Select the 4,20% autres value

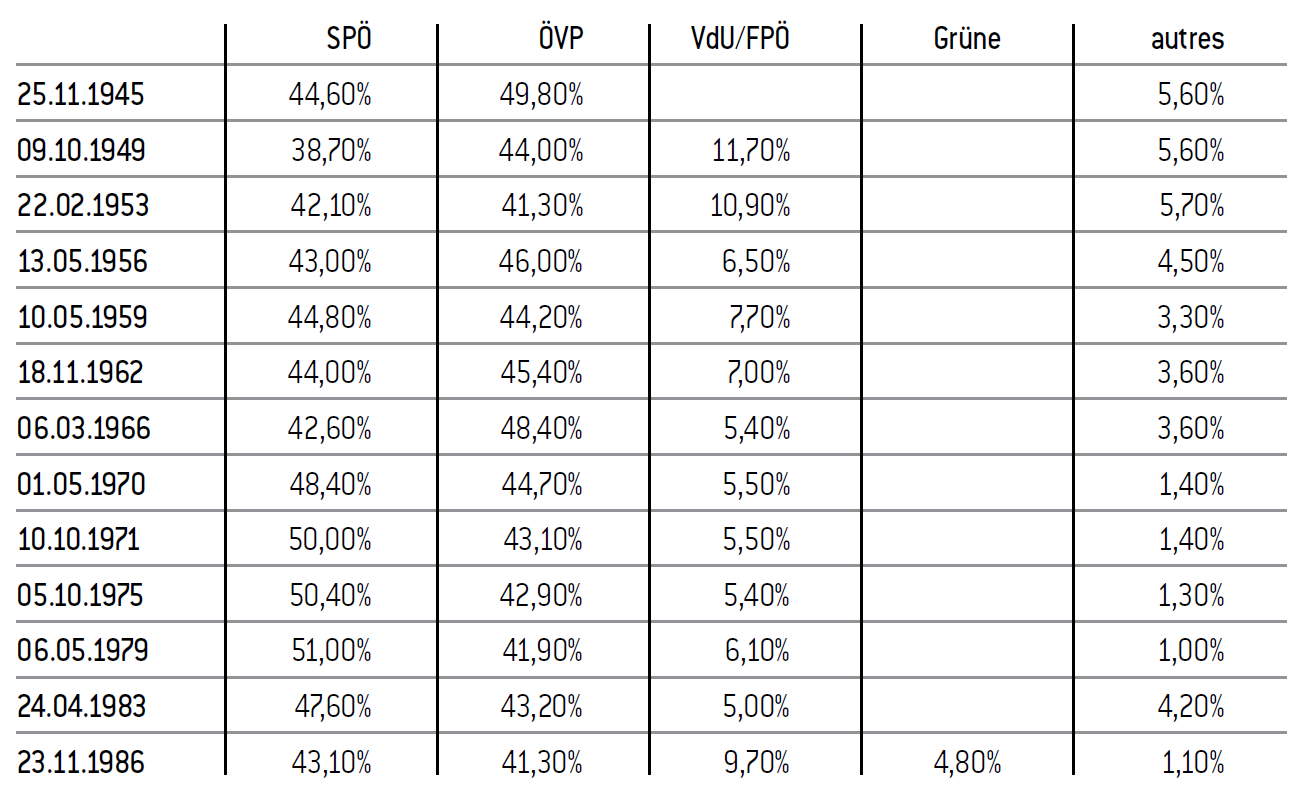click(x=1191, y=707)
